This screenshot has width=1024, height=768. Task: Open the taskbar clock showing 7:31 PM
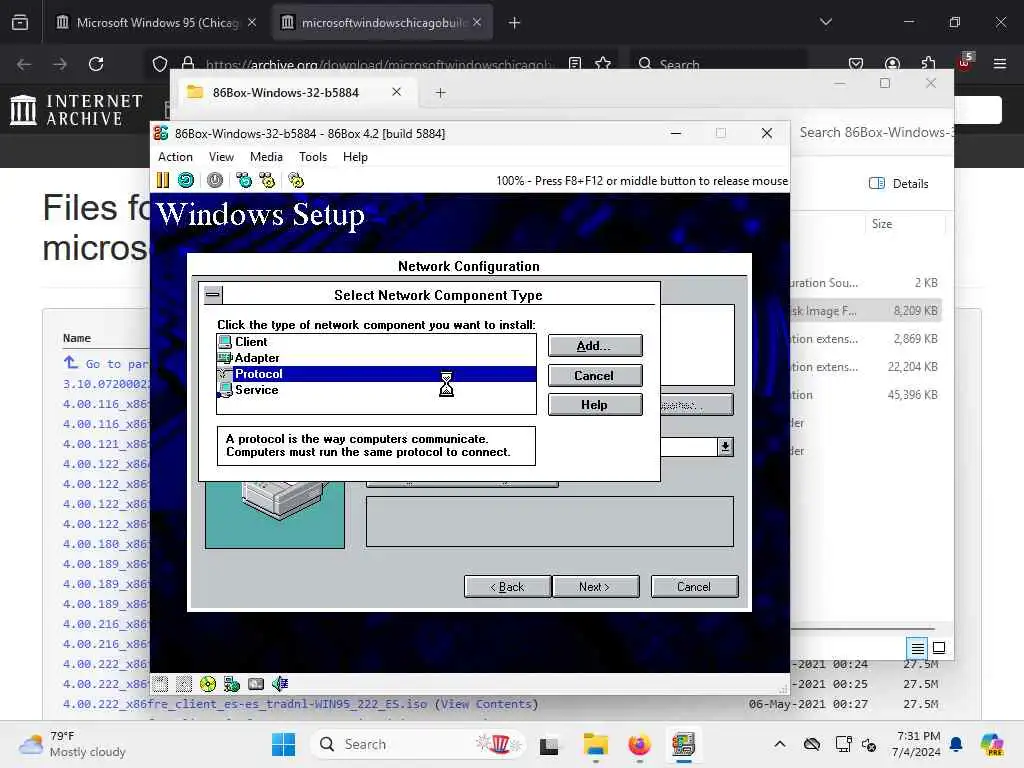click(x=916, y=744)
